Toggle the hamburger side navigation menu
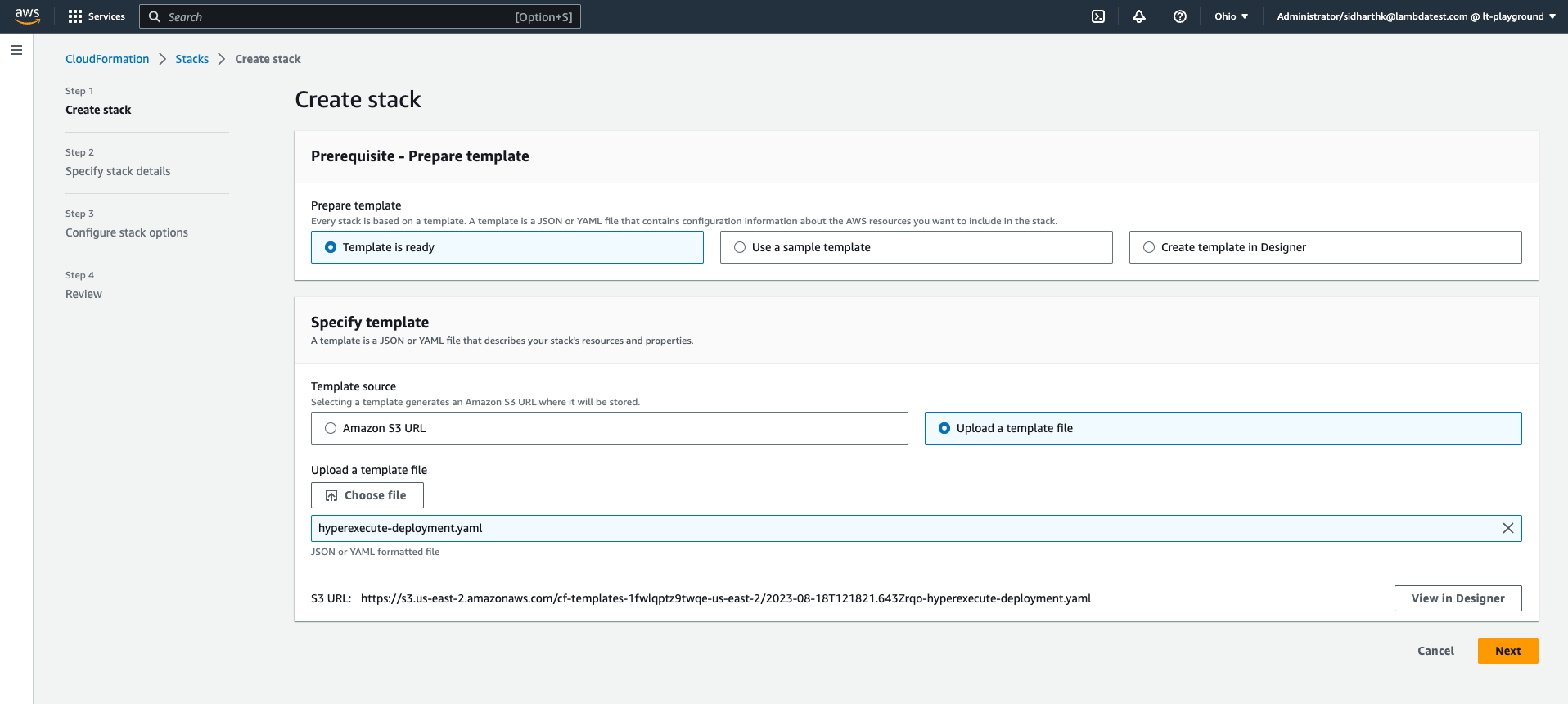 pos(16,50)
